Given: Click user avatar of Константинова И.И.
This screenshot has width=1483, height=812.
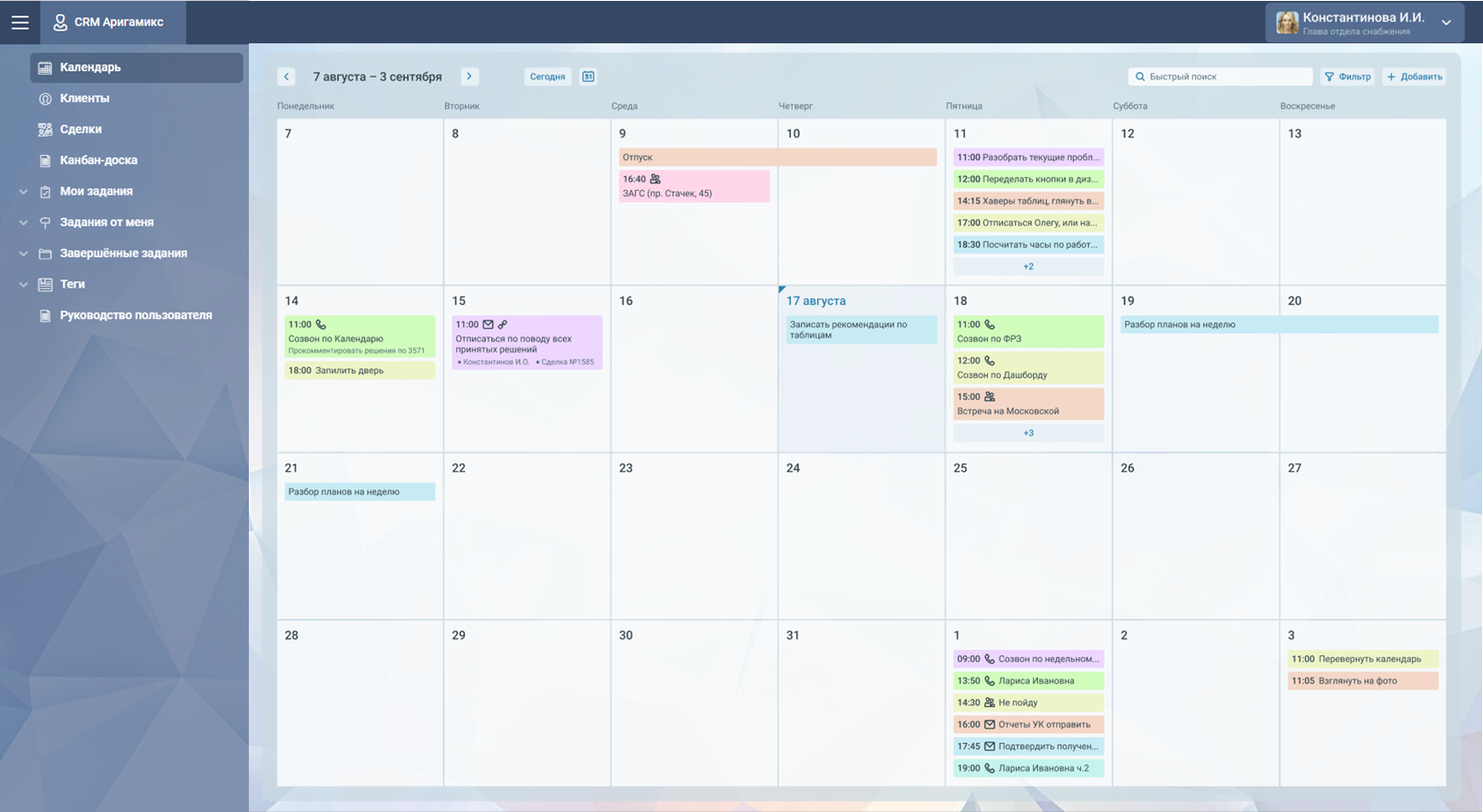Looking at the screenshot, I should [x=1287, y=22].
